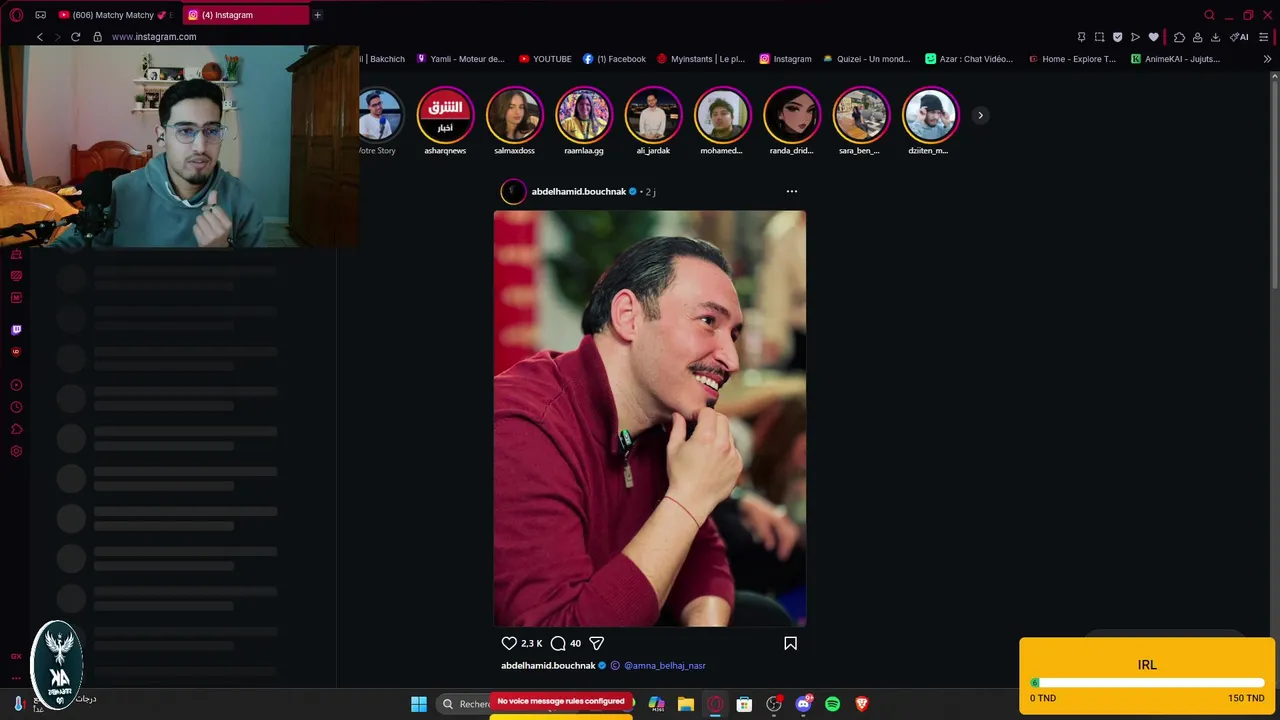This screenshot has height=720, width=1280.
Task: Open the post's three-dot options menu
Action: click(x=792, y=191)
